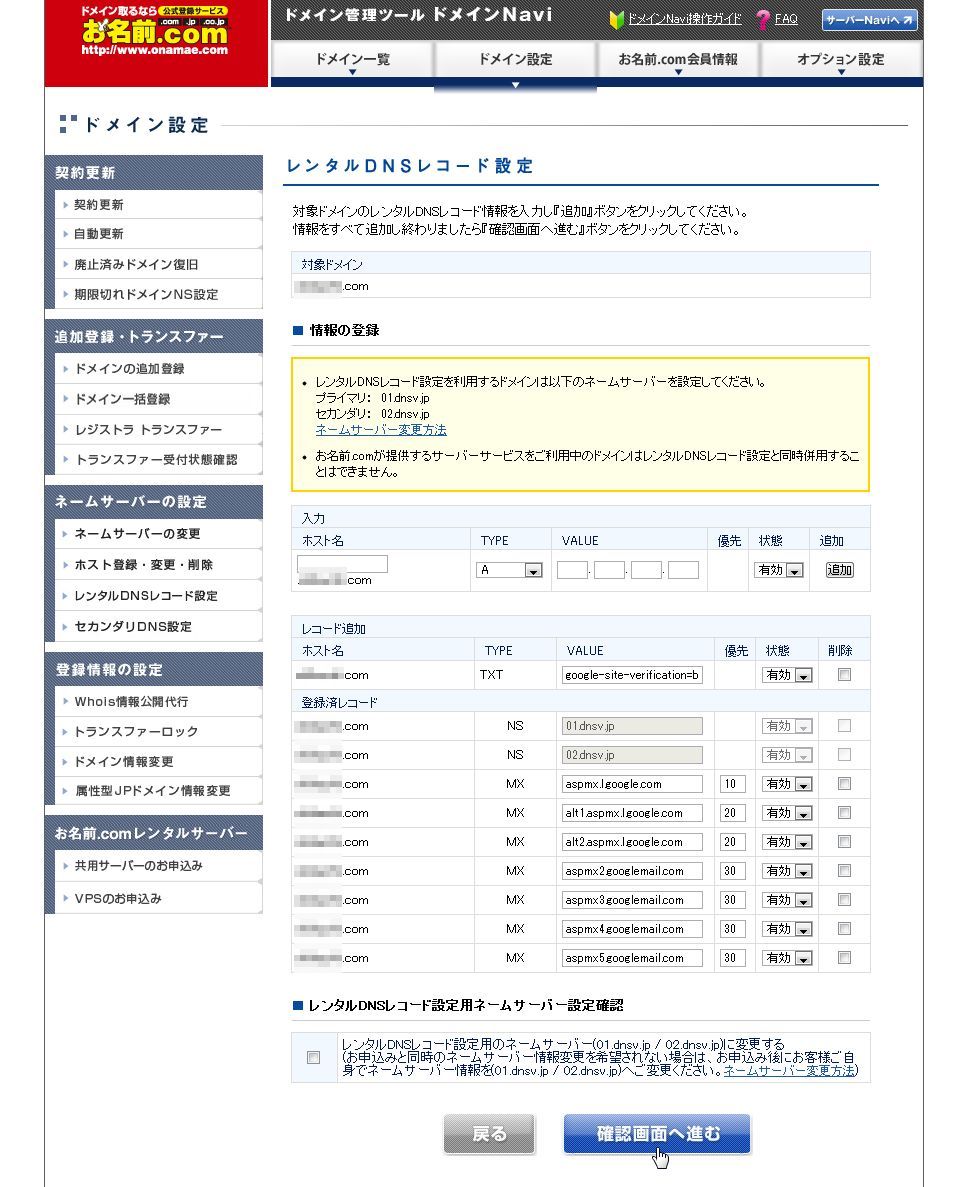The height and width of the screenshot is (1187, 978).
Task: Select the ドメイン設定 tab
Action: [515, 60]
